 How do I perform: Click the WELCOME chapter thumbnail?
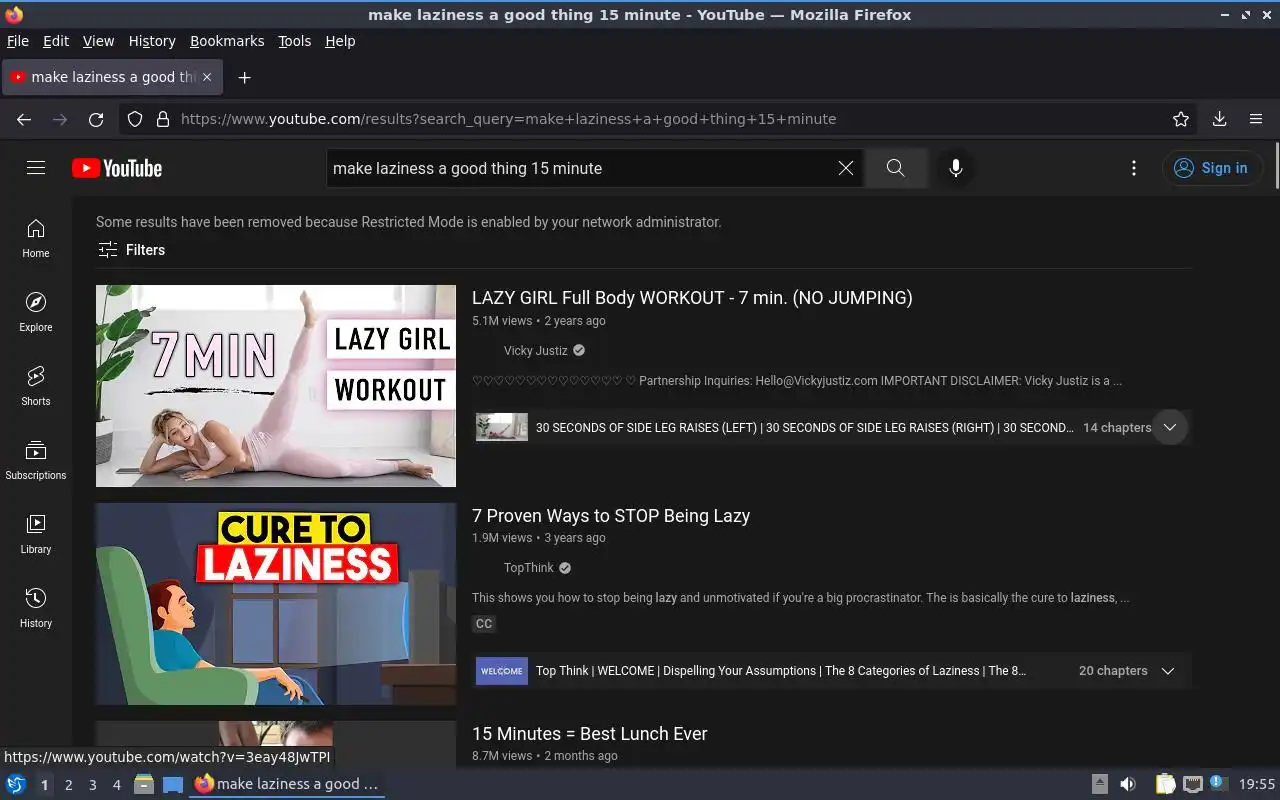pyautogui.click(x=502, y=671)
